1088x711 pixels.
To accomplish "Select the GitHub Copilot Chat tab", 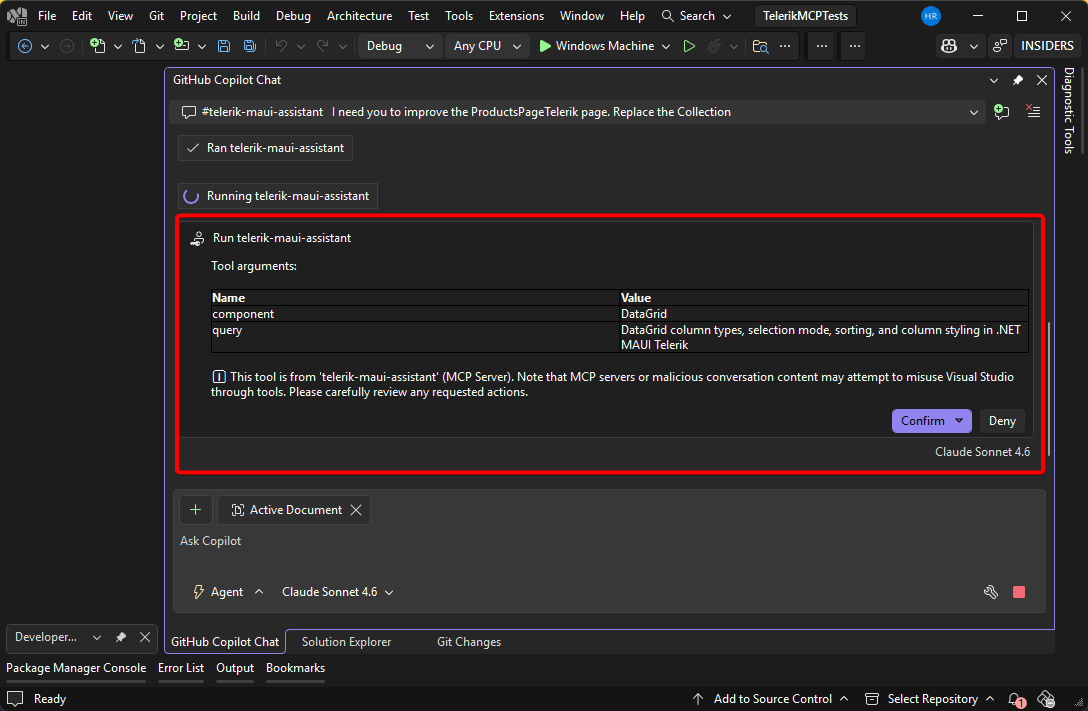I will [x=225, y=642].
